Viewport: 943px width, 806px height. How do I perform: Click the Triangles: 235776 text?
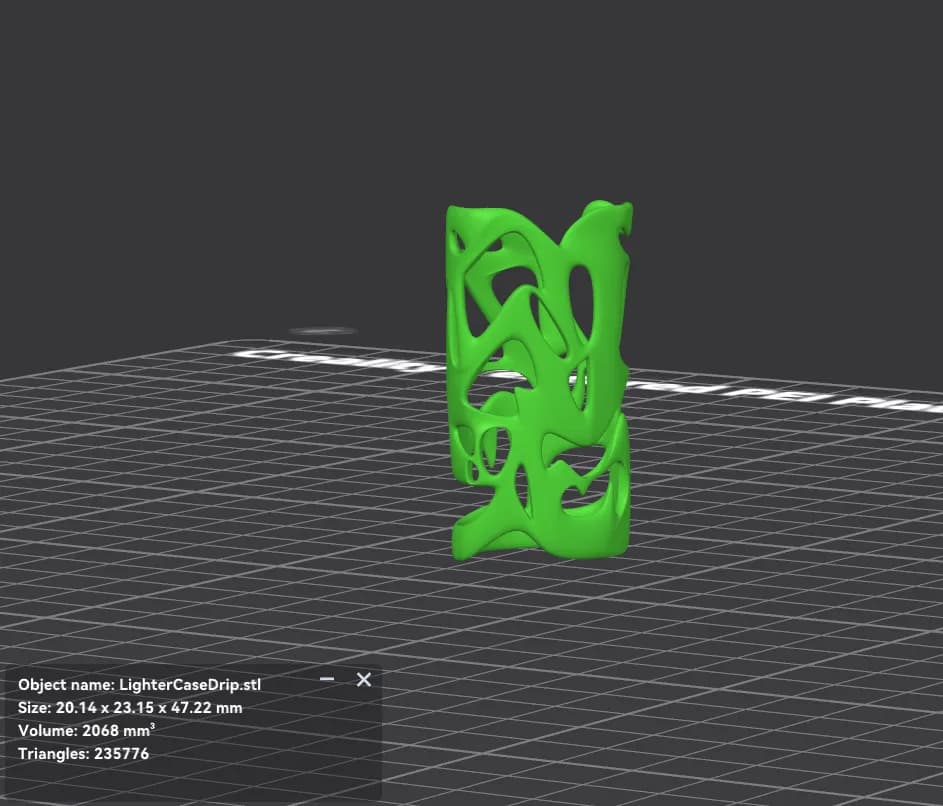coord(84,754)
